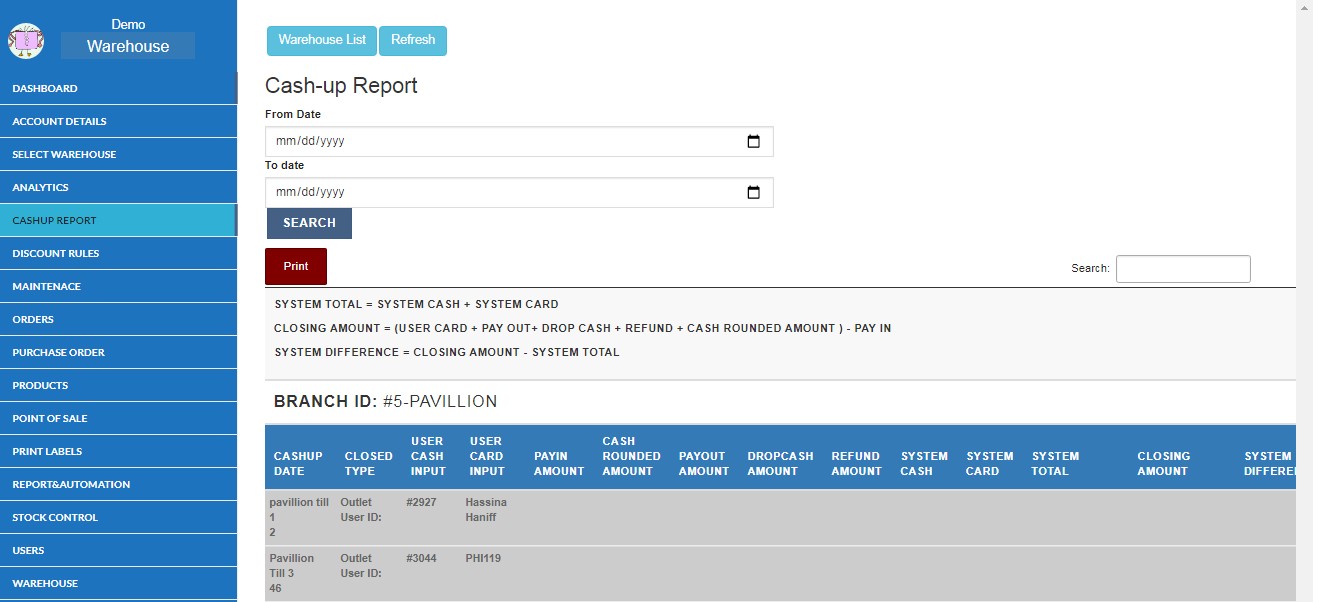The image size is (1330, 602).
Task: Open Point of Sale menu item
Action: tap(50, 418)
